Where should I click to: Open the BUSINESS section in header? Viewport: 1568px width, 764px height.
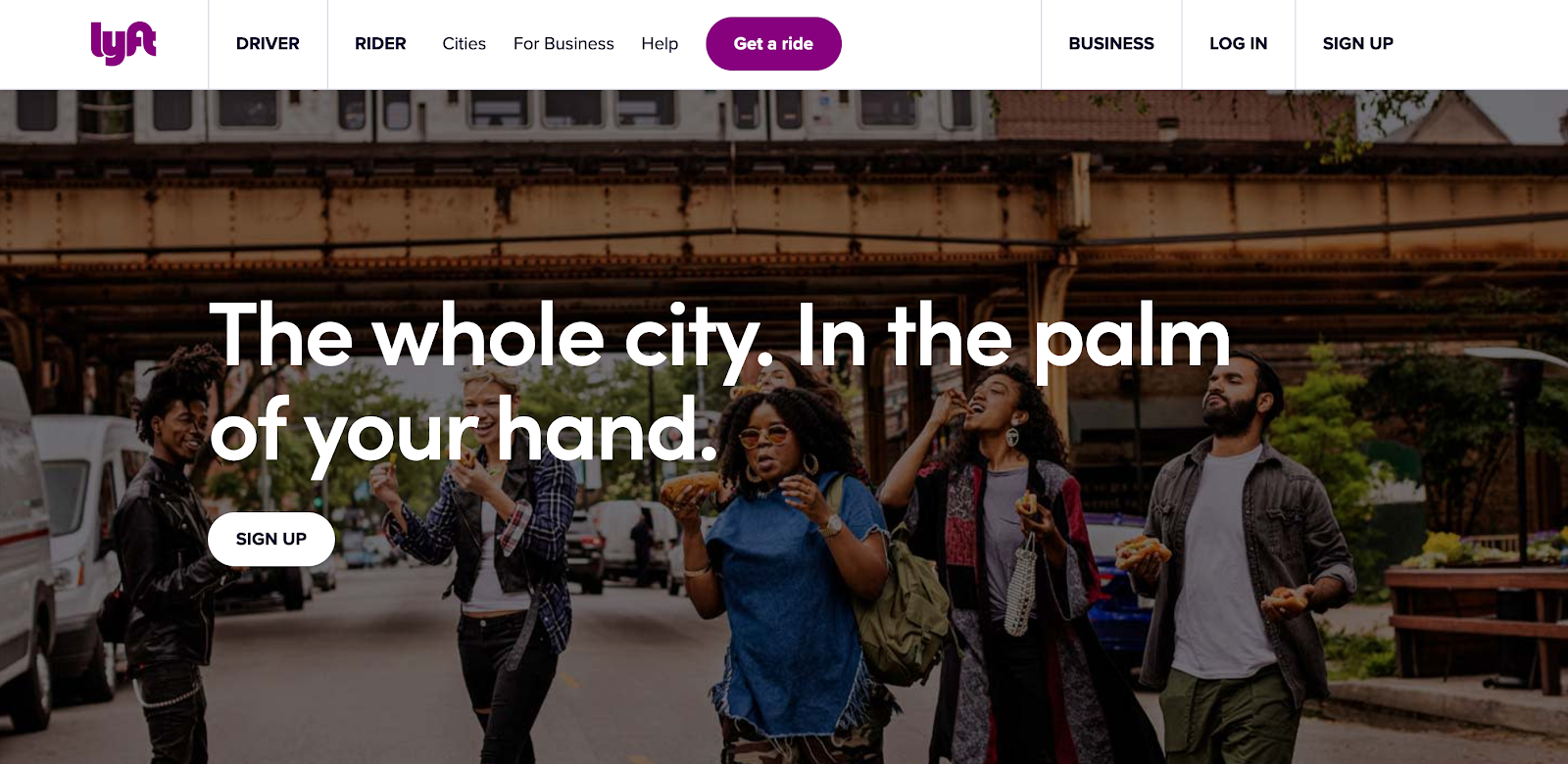[x=1111, y=44]
